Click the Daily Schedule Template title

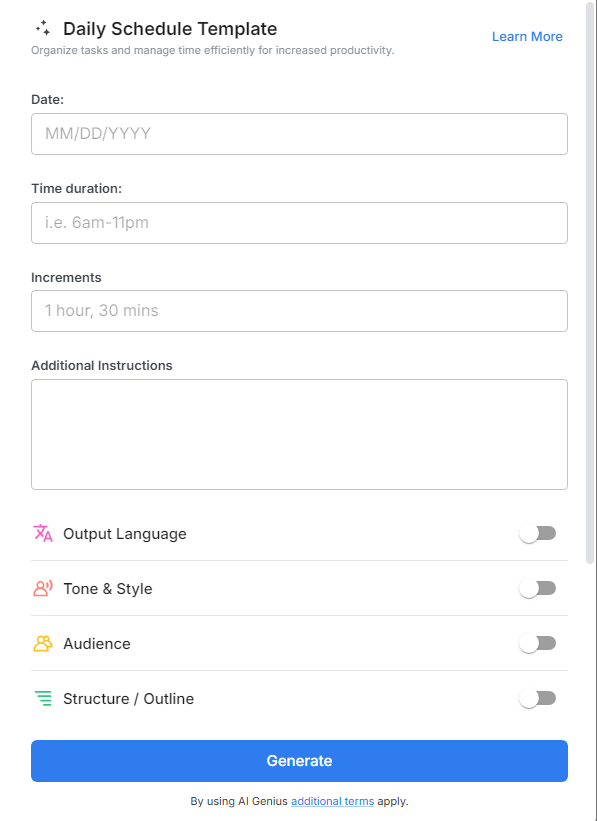click(x=170, y=29)
